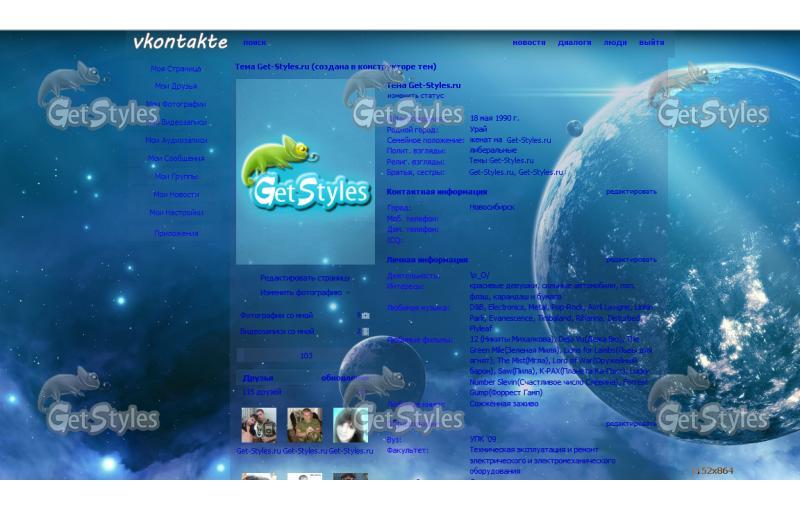Open Приложения in the left menu
The image size is (800, 509).
click(x=176, y=233)
